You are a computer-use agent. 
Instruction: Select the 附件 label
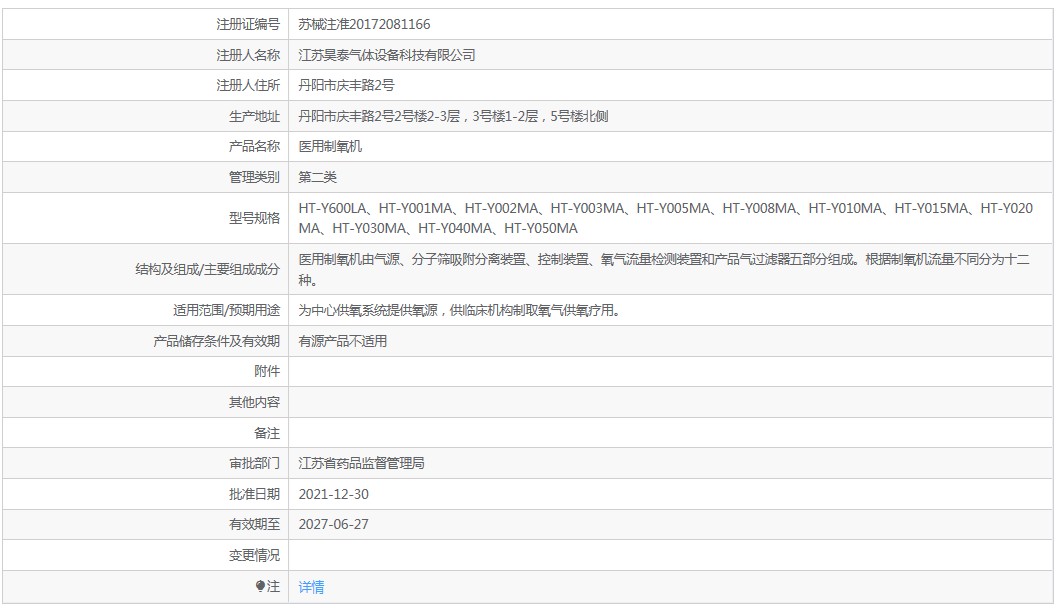(x=267, y=371)
